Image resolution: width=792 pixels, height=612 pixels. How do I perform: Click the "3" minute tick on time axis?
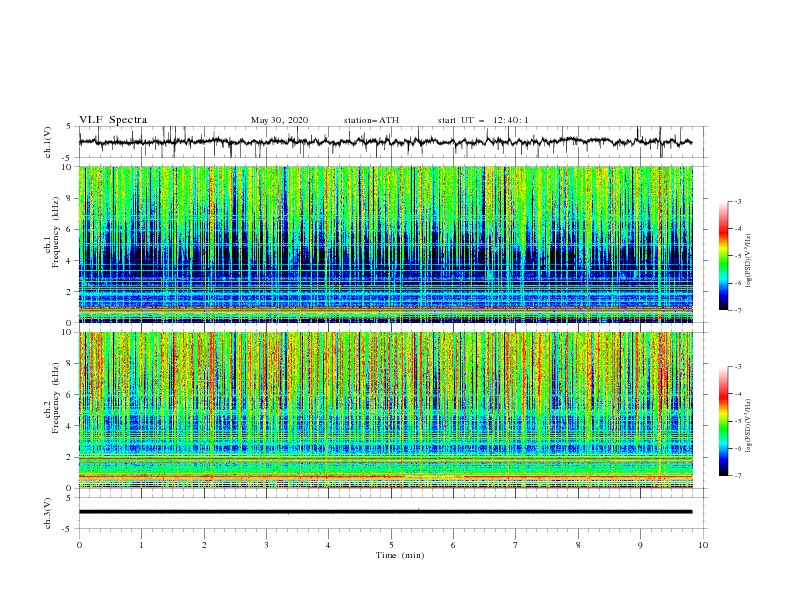point(266,545)
